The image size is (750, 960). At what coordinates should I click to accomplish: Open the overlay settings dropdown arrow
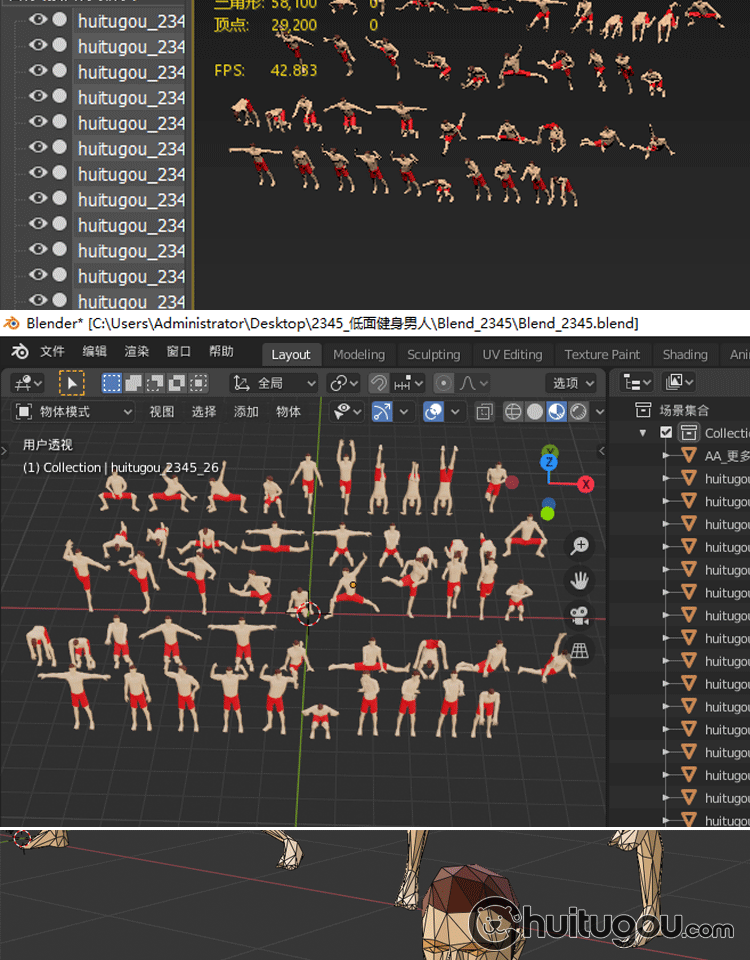[x=455, y=412]
